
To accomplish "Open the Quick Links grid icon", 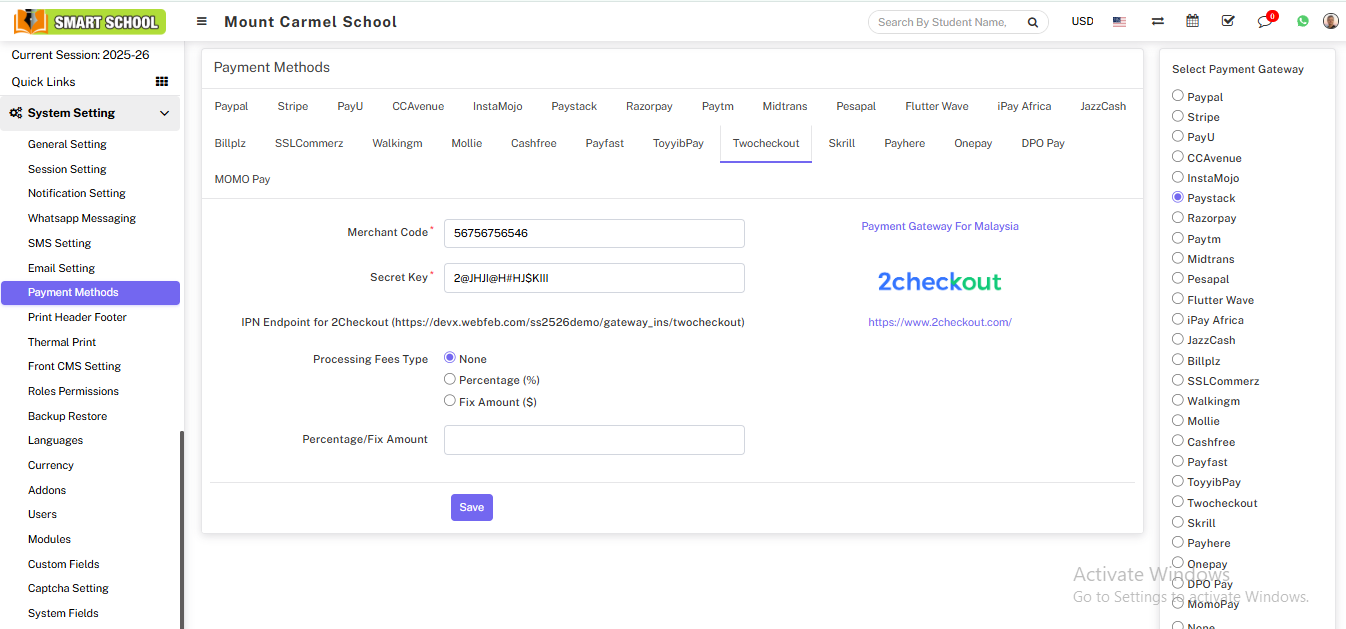I will (162, 82).
